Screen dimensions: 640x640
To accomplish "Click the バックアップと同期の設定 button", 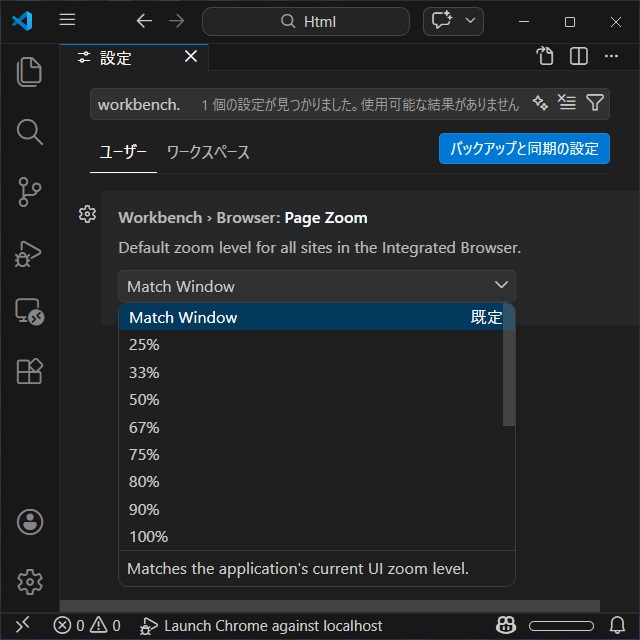I will tap(524, 149).
